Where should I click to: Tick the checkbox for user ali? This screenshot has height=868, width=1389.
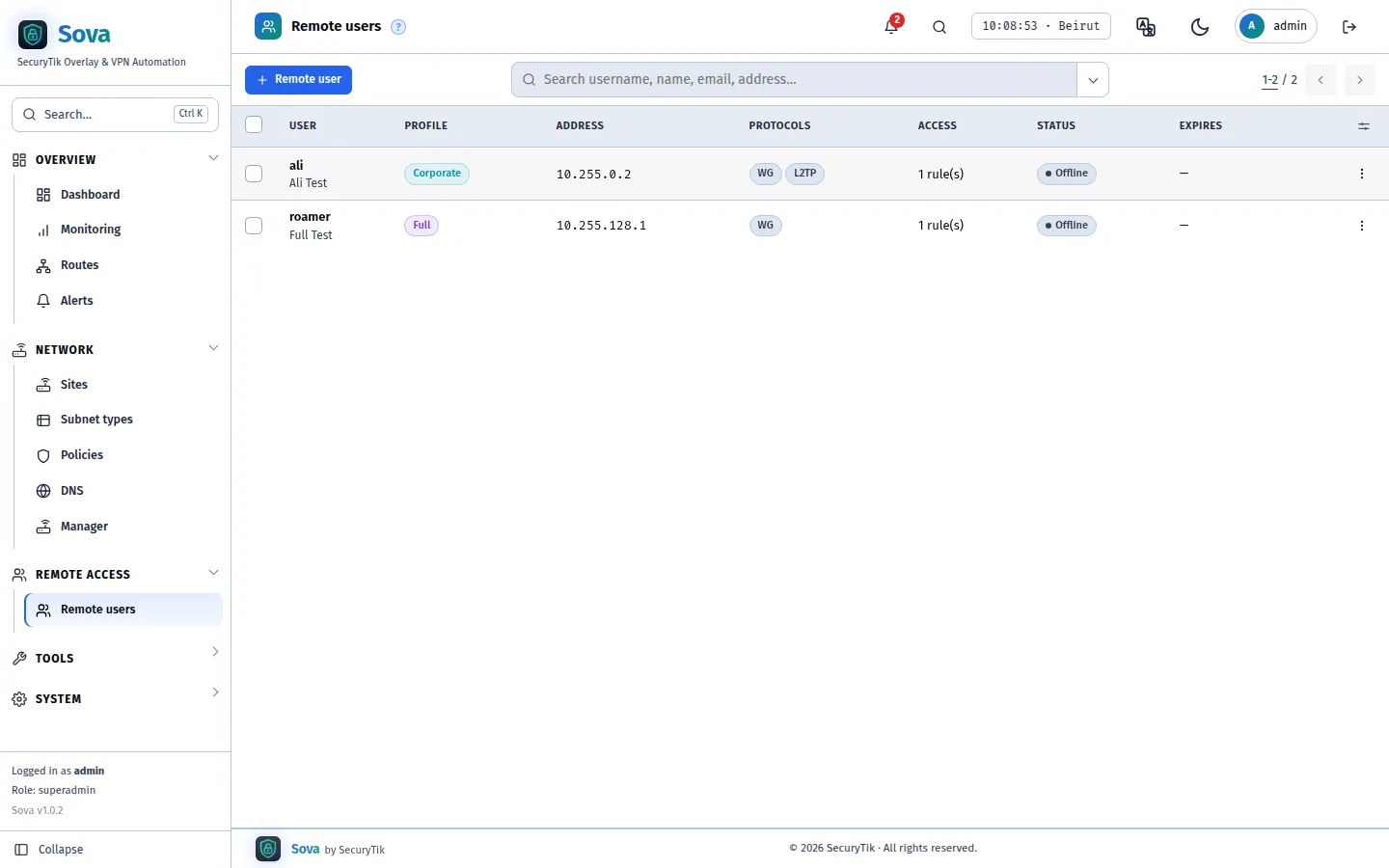coord(254,174)
